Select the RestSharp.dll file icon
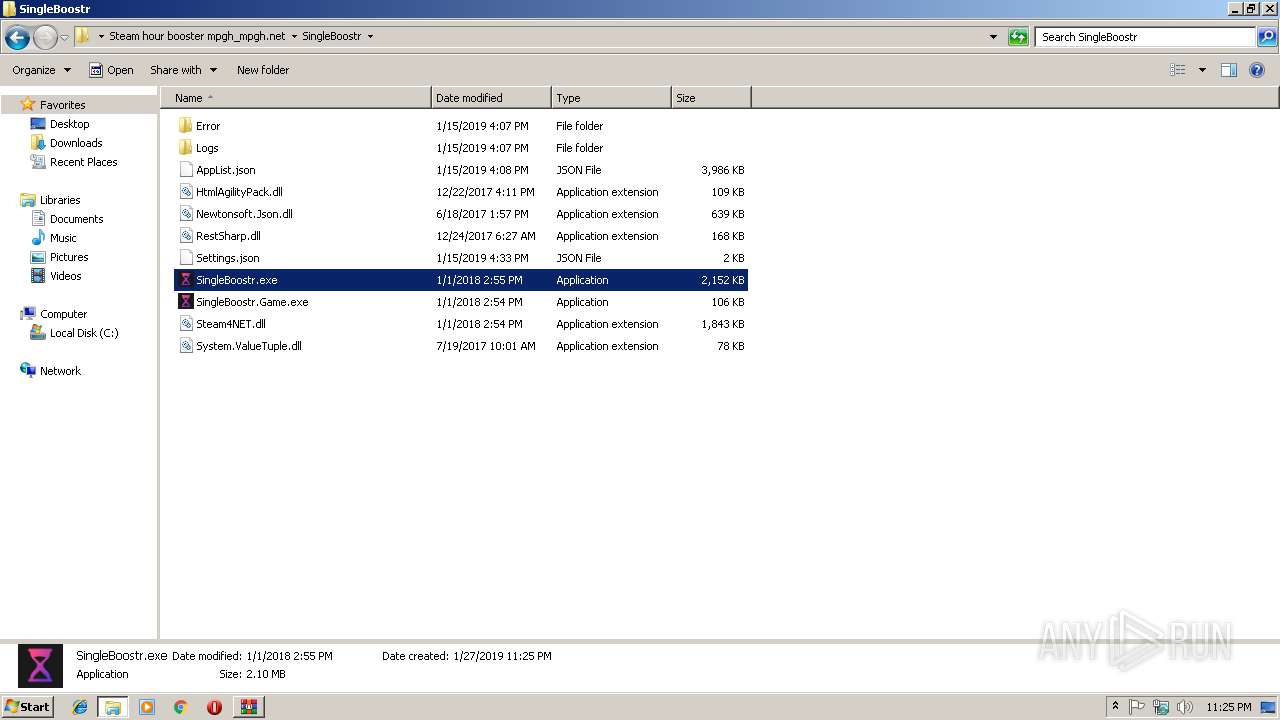Screen dimensions: 1280x720 point(185,236)
